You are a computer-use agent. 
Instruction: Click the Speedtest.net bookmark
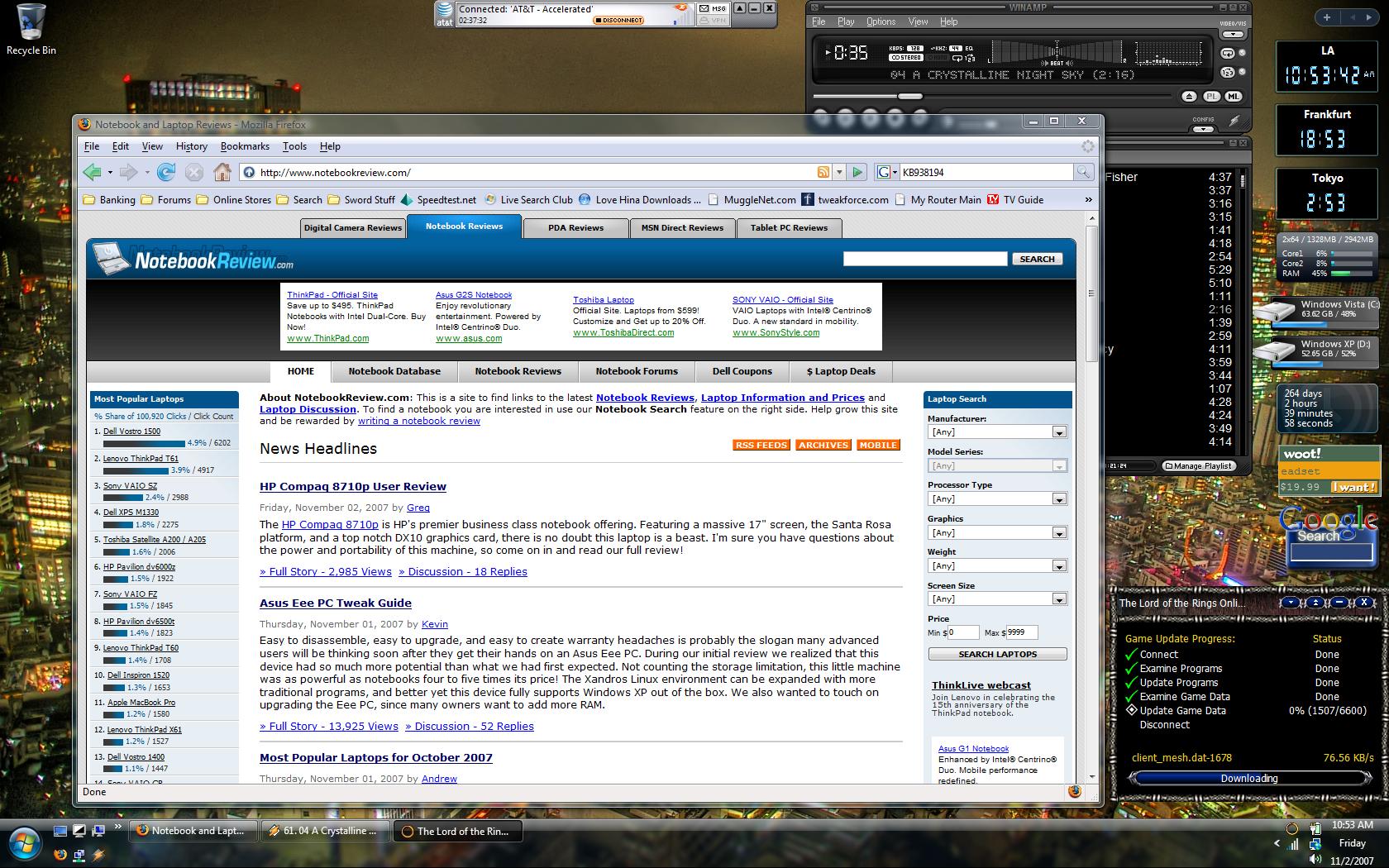[x=439, y=199]
